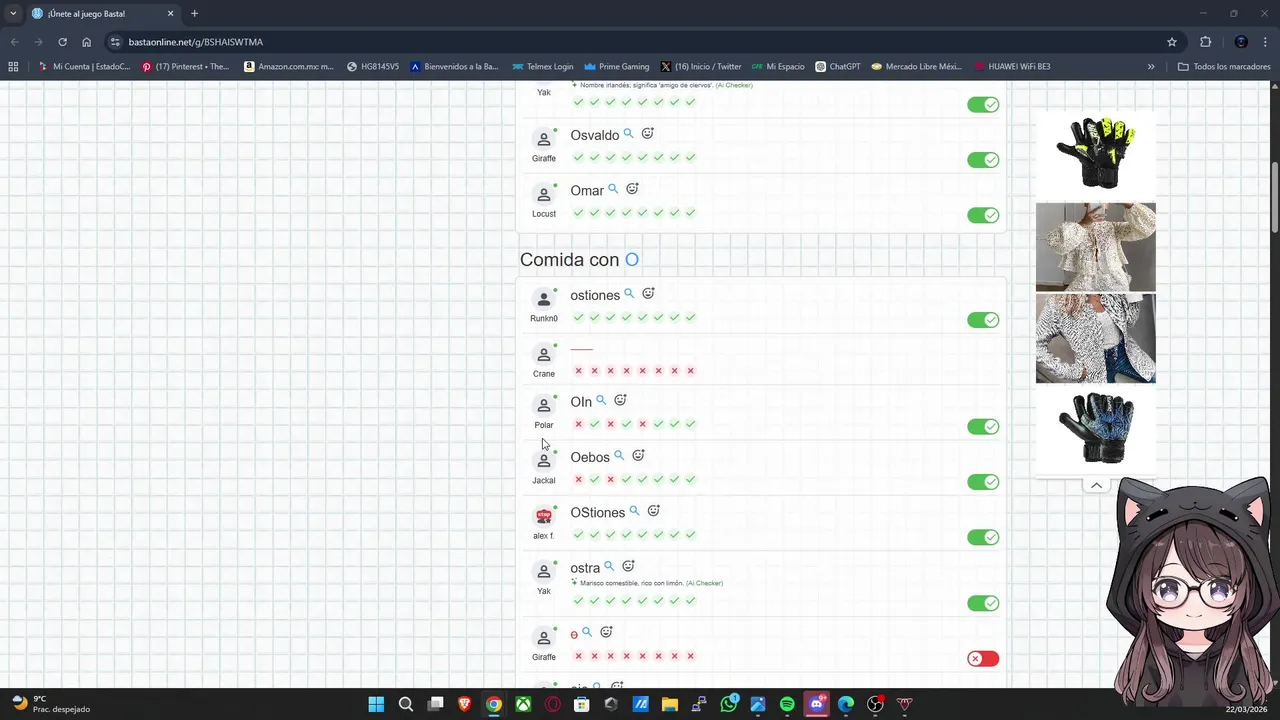Image resolution: width=1280 pixels, height=720 pixels.
Task: Open the HUAWEI WiFi BE3 bookmark
Action: [x=1012, y=67]
